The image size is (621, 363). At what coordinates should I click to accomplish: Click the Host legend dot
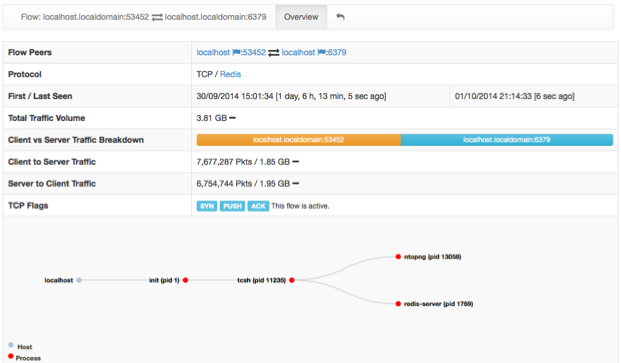point(11,345)
